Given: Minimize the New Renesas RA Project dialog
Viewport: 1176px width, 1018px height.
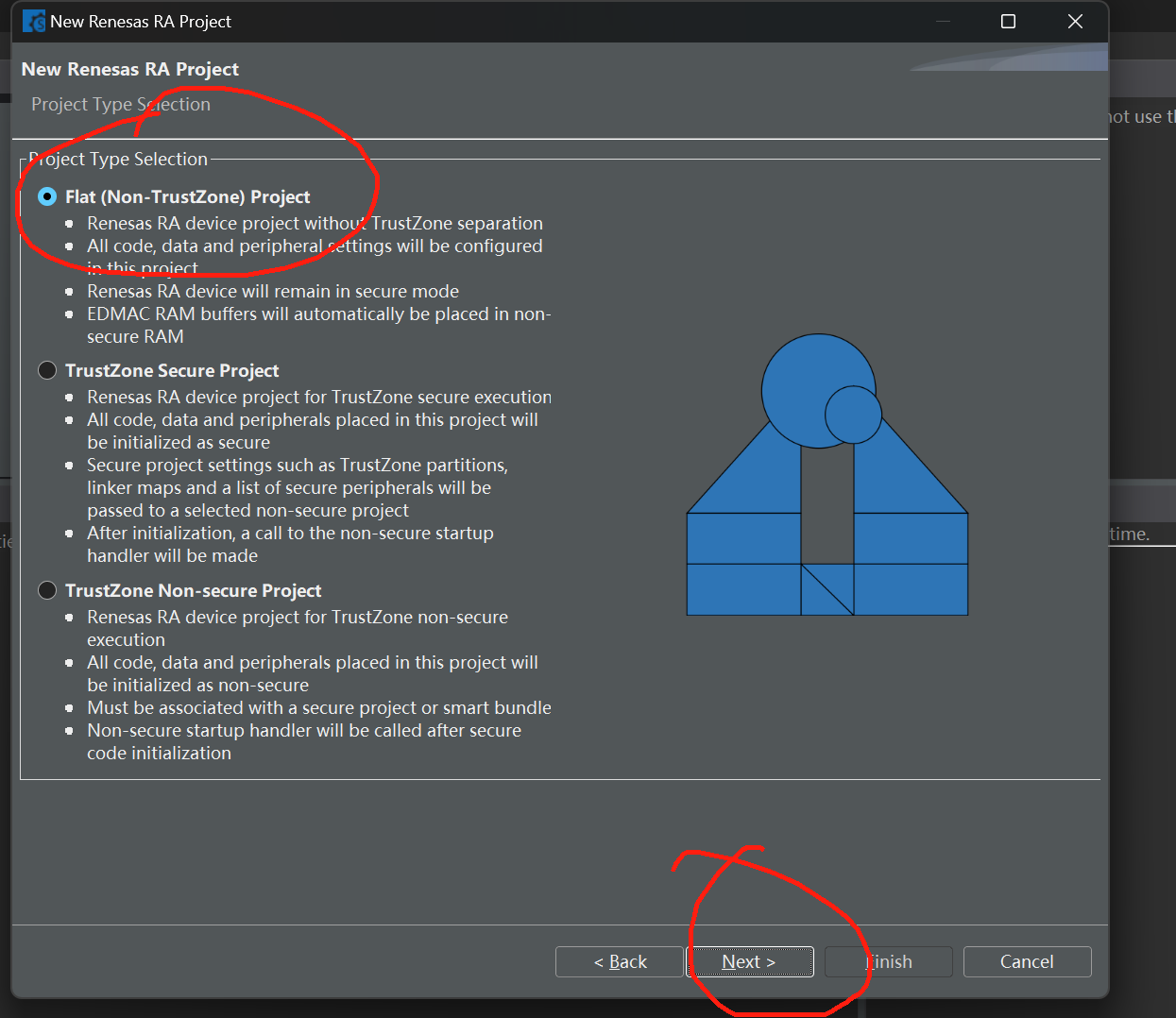Looking at the screenshot, I should [x=943, y=21].
